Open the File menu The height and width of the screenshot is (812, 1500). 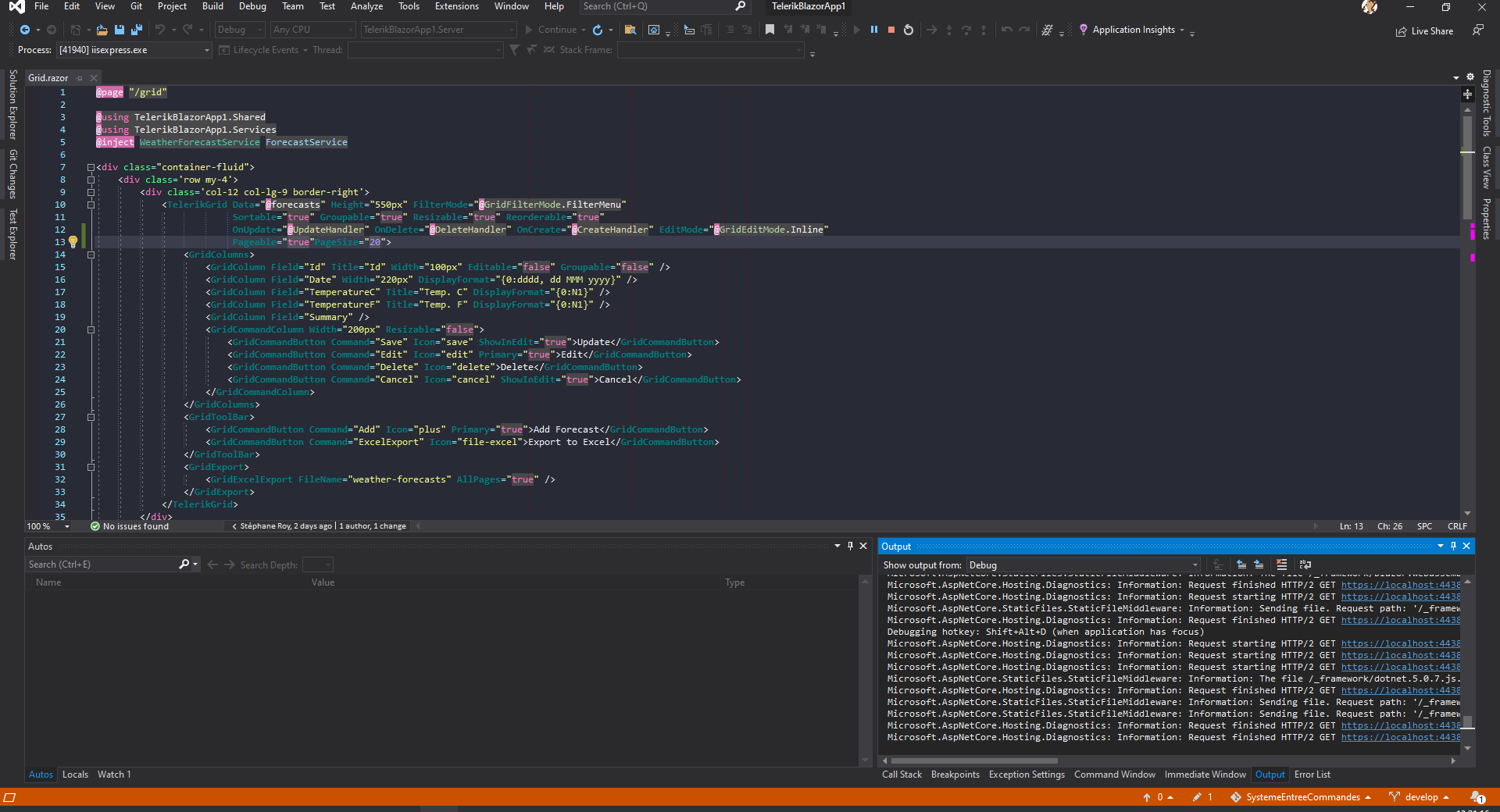[x=41, y=6]
